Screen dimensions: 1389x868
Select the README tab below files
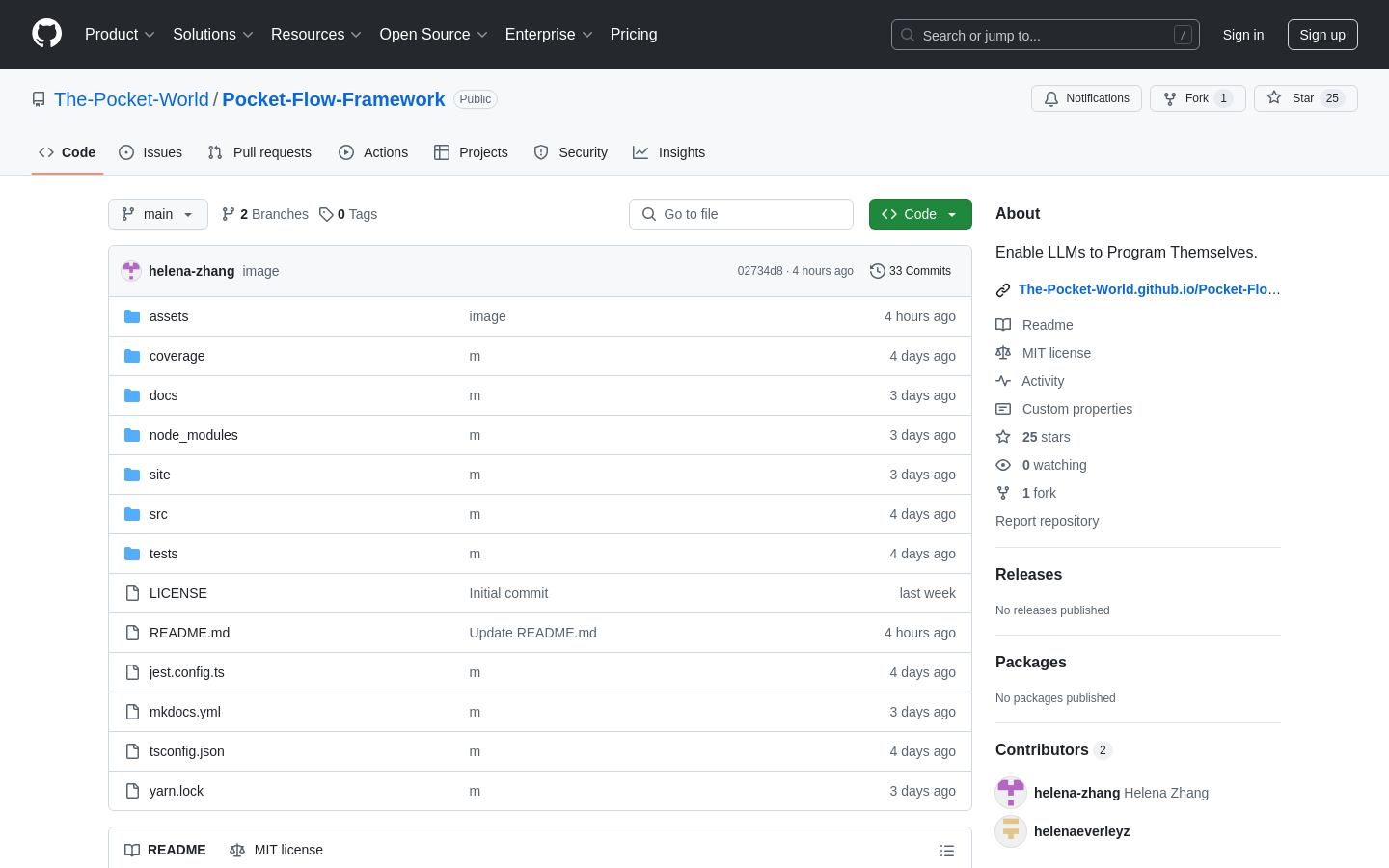tap(165, 850)
